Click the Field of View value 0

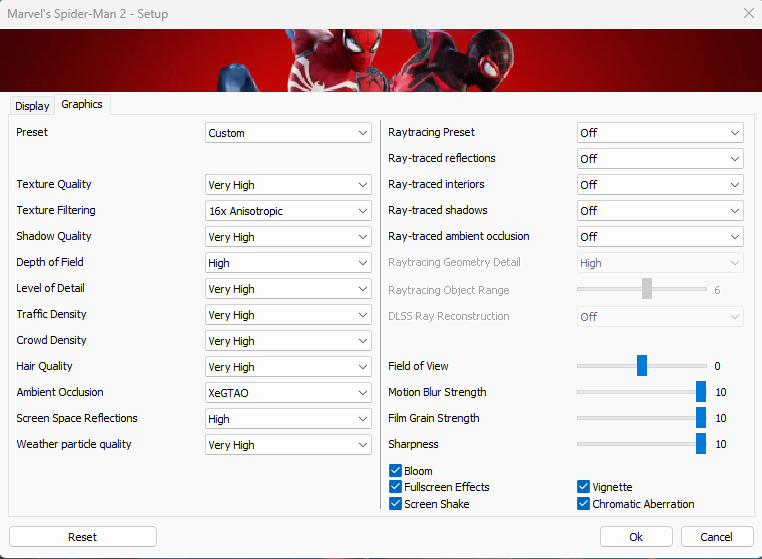[x=717, y=366]
